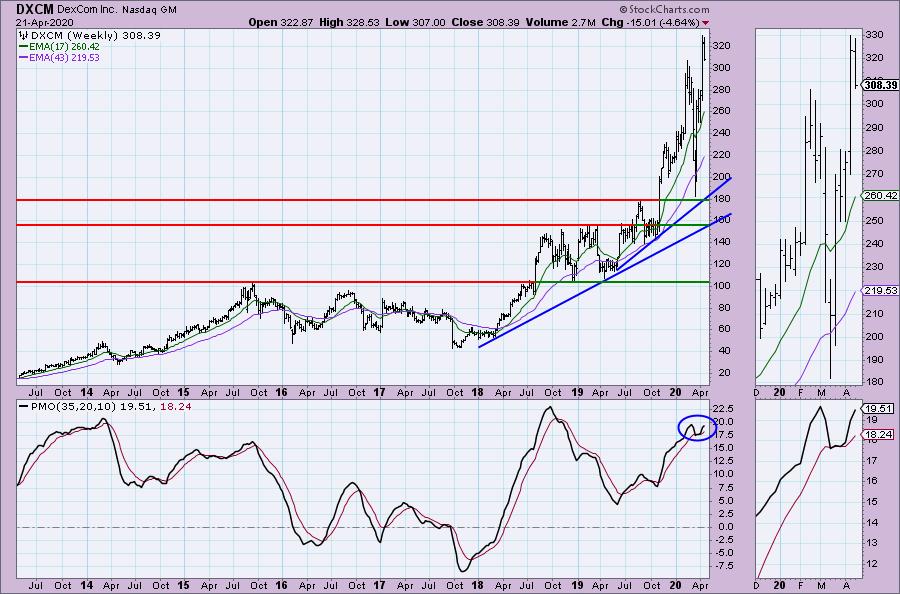Select the Open 322.87 value
The width and height of the screenshot is (900, 594).
[x=281, y=22]
